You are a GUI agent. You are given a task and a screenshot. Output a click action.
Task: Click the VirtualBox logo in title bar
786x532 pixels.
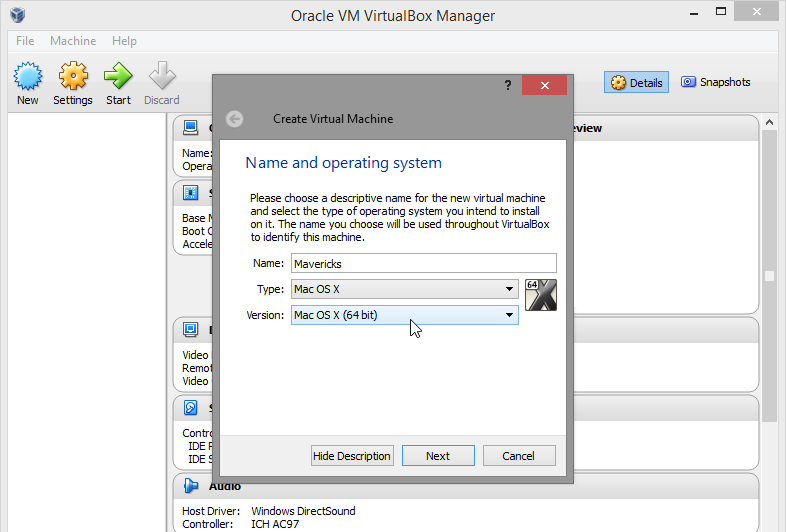18,15
